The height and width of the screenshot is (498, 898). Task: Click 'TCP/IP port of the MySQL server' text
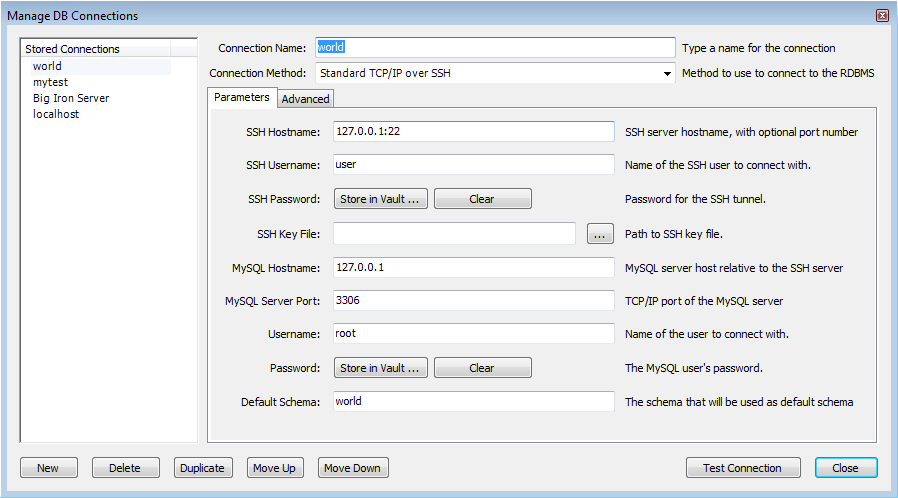pos(704,301)
